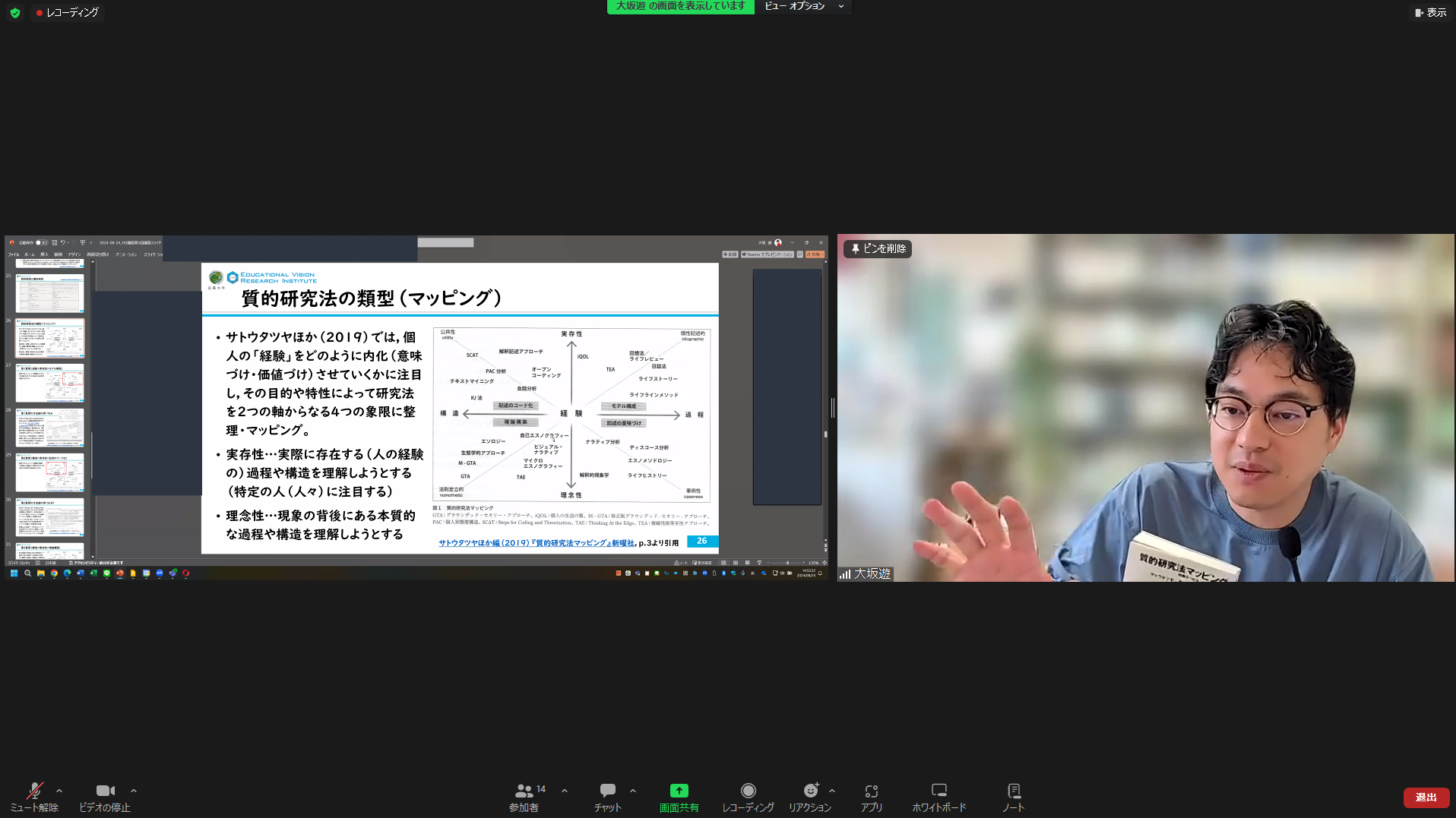Open the Whiteboard (ホワイトボード)

coord(939,797)
